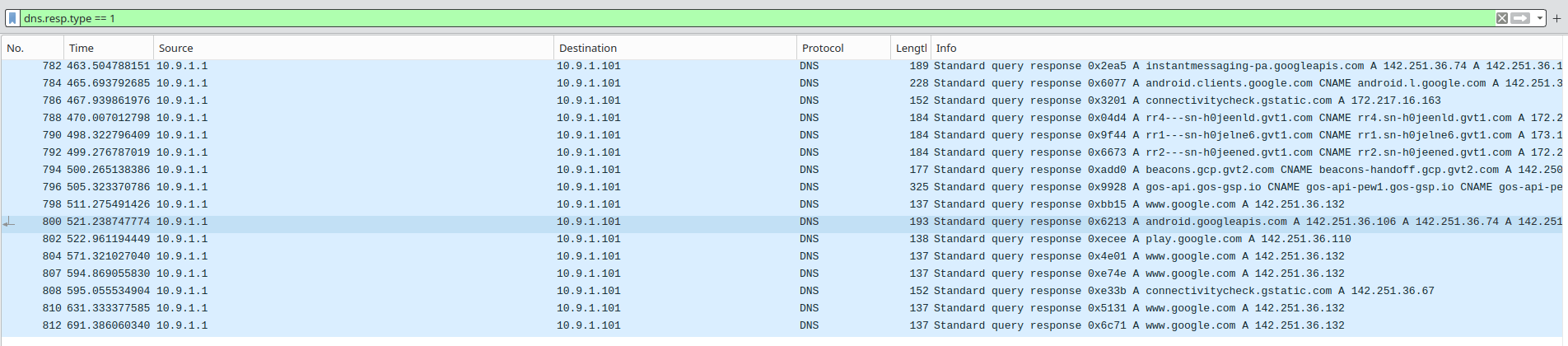Sort by the Protocol column header
Screen dimensions: 1568x346
point(843,48)
